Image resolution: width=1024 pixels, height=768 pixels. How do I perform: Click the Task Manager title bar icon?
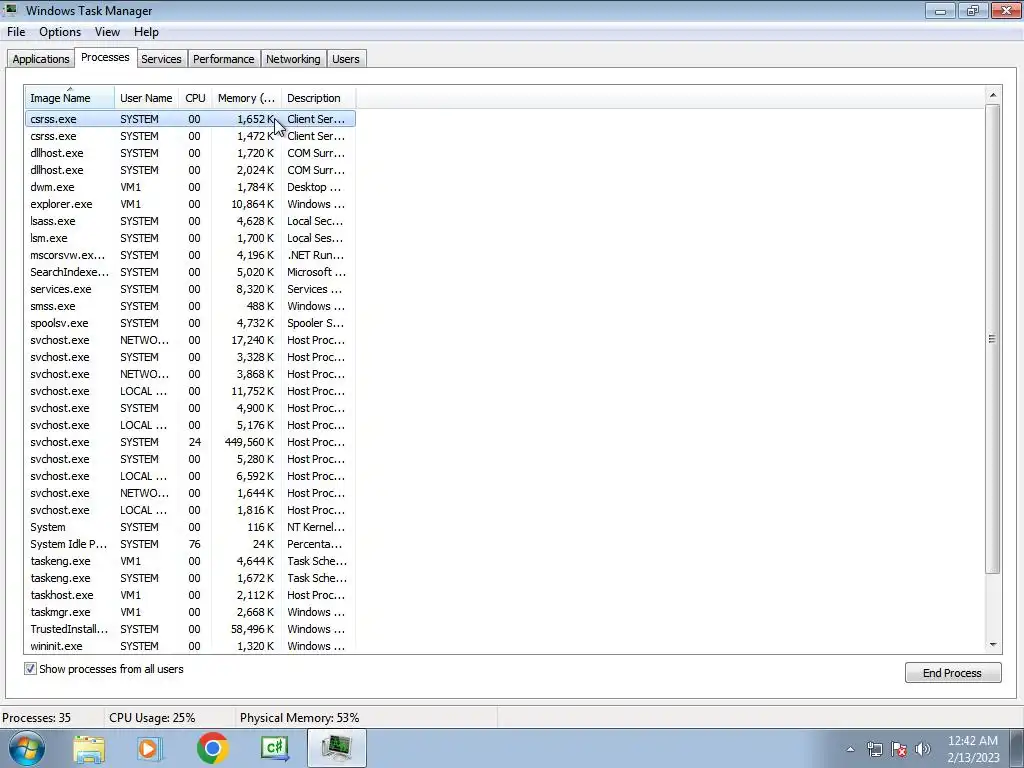[11, 10]
